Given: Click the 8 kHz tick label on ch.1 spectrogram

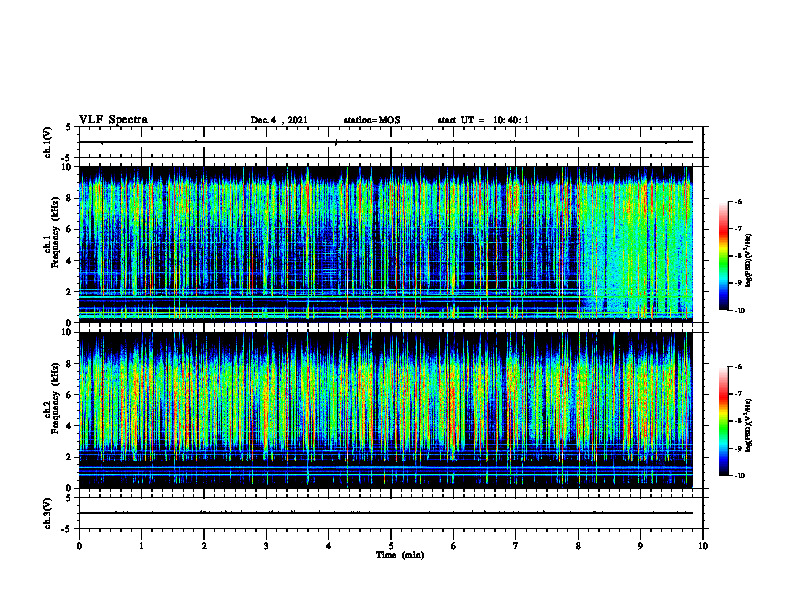Looking at the screenshot, I should [70, 198].
